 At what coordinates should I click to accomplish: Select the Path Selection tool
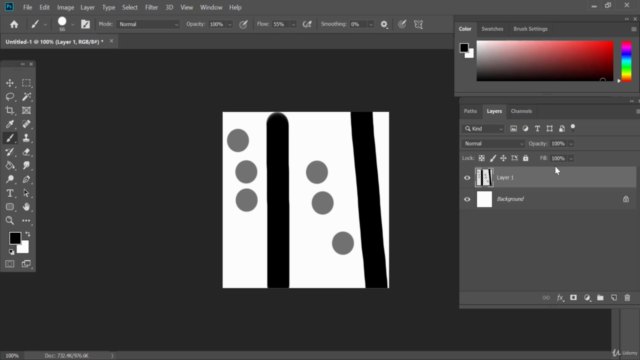(x=26, y=193)
